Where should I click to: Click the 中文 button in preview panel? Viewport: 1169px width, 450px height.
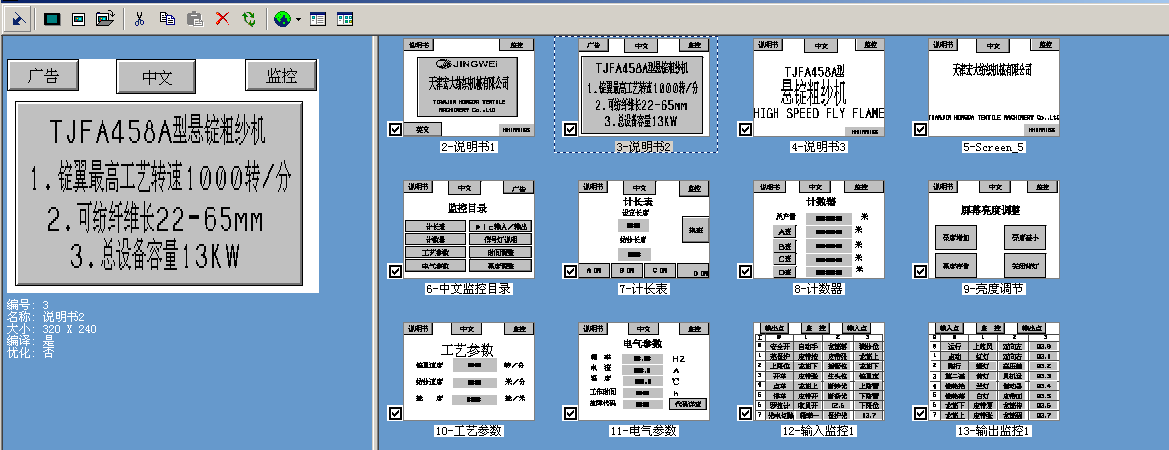click(158, 76)
